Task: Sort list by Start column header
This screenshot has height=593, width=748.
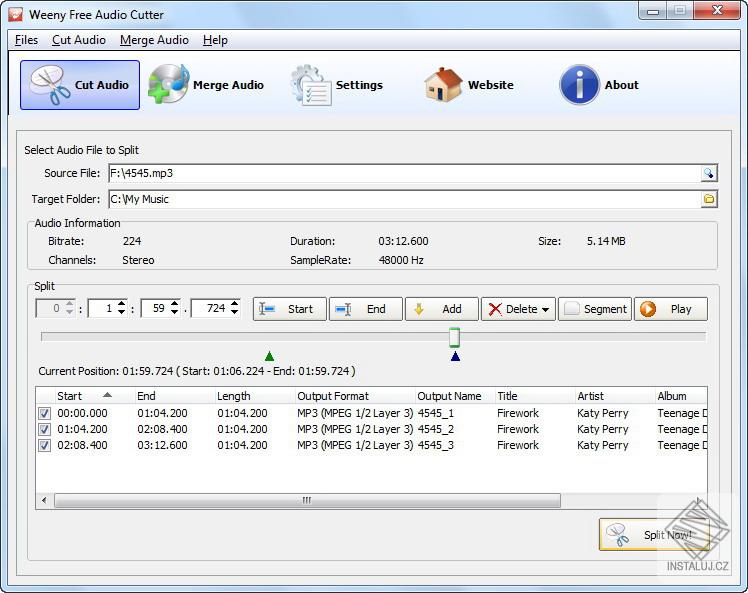Action: 94,396
